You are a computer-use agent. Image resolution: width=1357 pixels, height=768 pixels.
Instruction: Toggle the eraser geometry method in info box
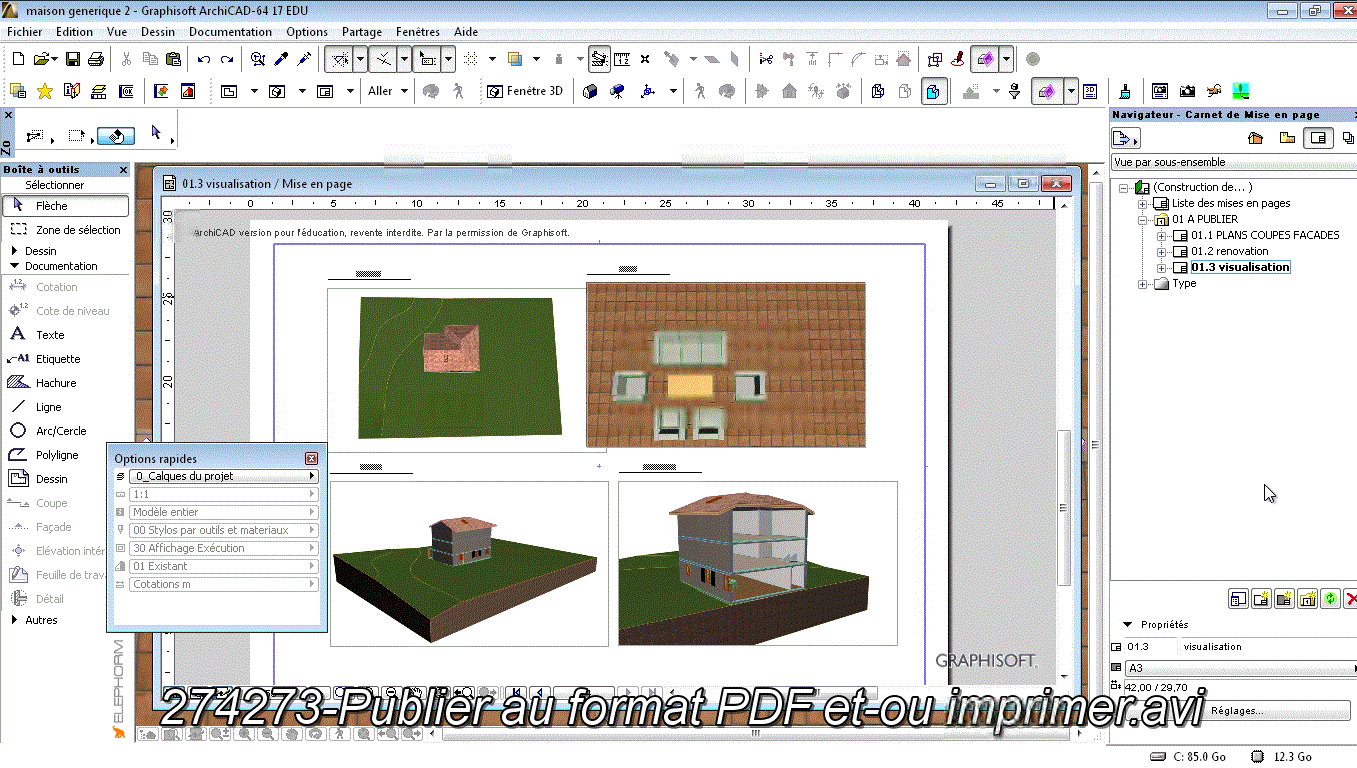tap(117, 136)
